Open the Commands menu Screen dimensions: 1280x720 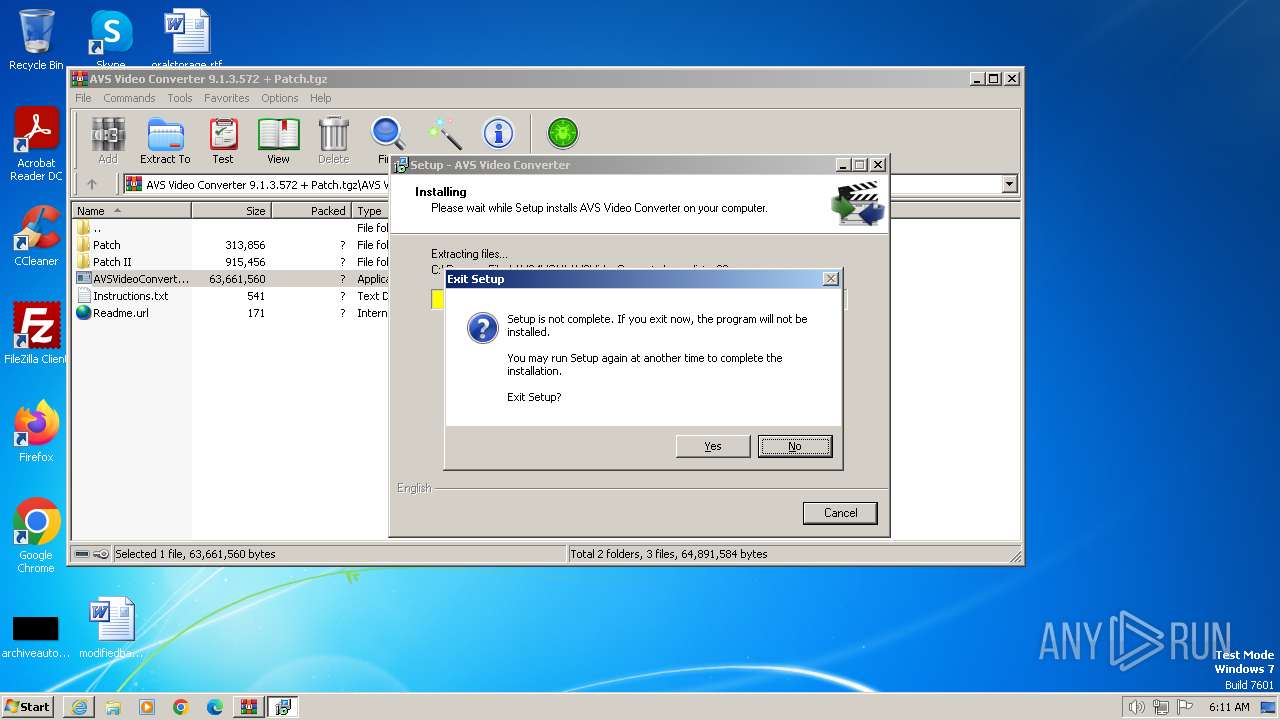[x=129, y=98]
